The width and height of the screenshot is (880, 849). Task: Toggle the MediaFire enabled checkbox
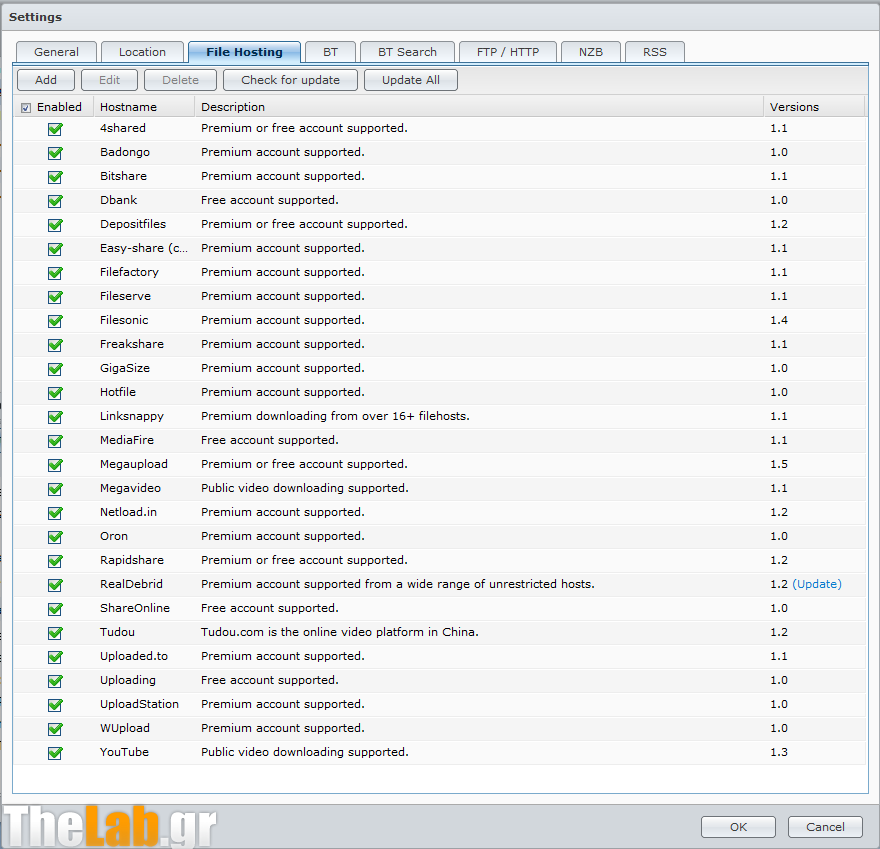55,441
